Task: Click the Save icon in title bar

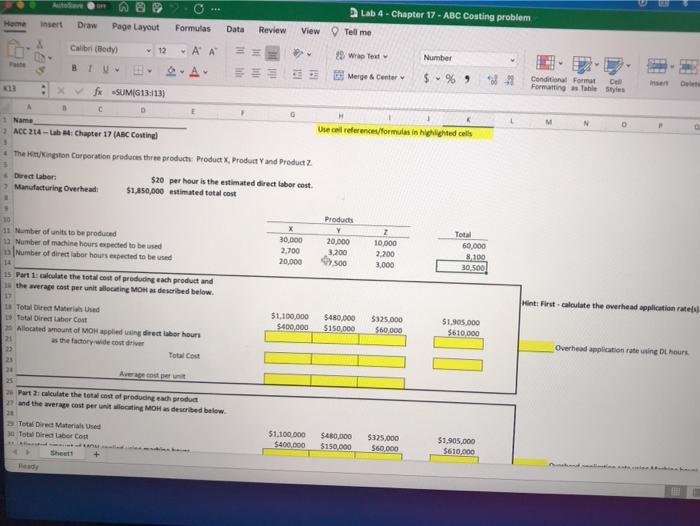Action: point(141,8)
